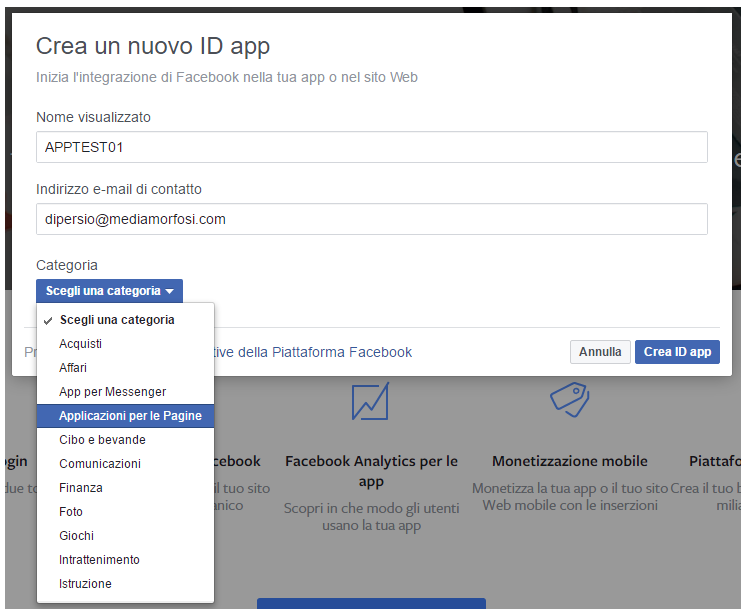Choose Cibo e bevande category

[125, 440]
